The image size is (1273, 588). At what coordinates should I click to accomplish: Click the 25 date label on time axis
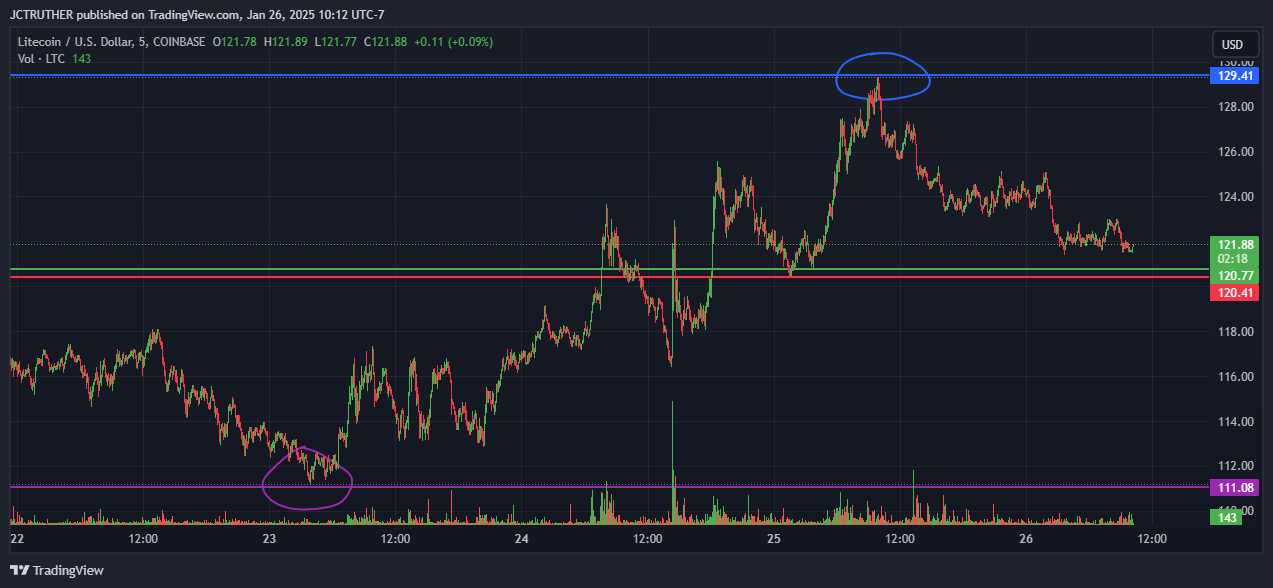[x=774, y=539]
